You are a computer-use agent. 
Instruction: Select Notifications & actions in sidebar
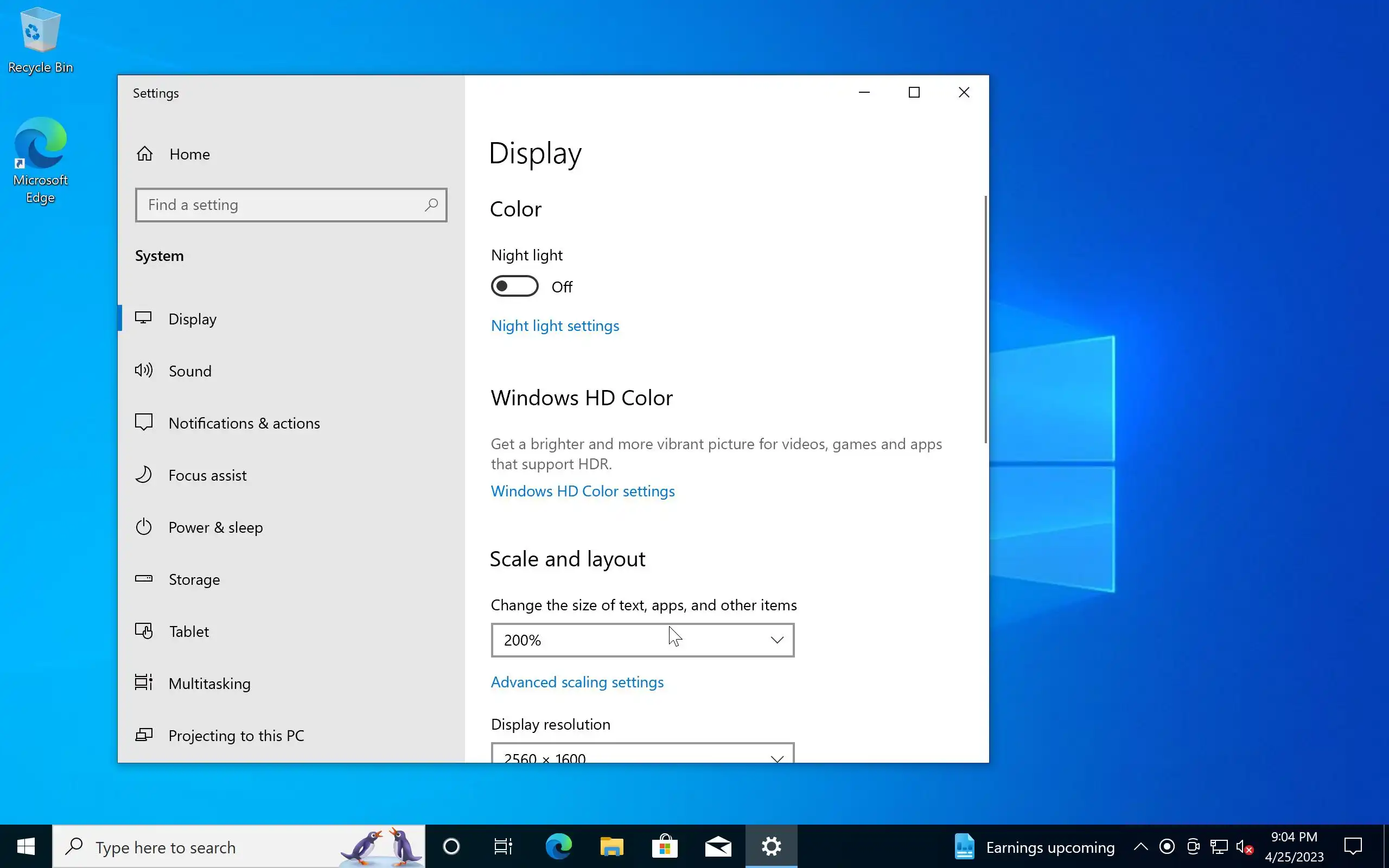(x=244, y=423)
